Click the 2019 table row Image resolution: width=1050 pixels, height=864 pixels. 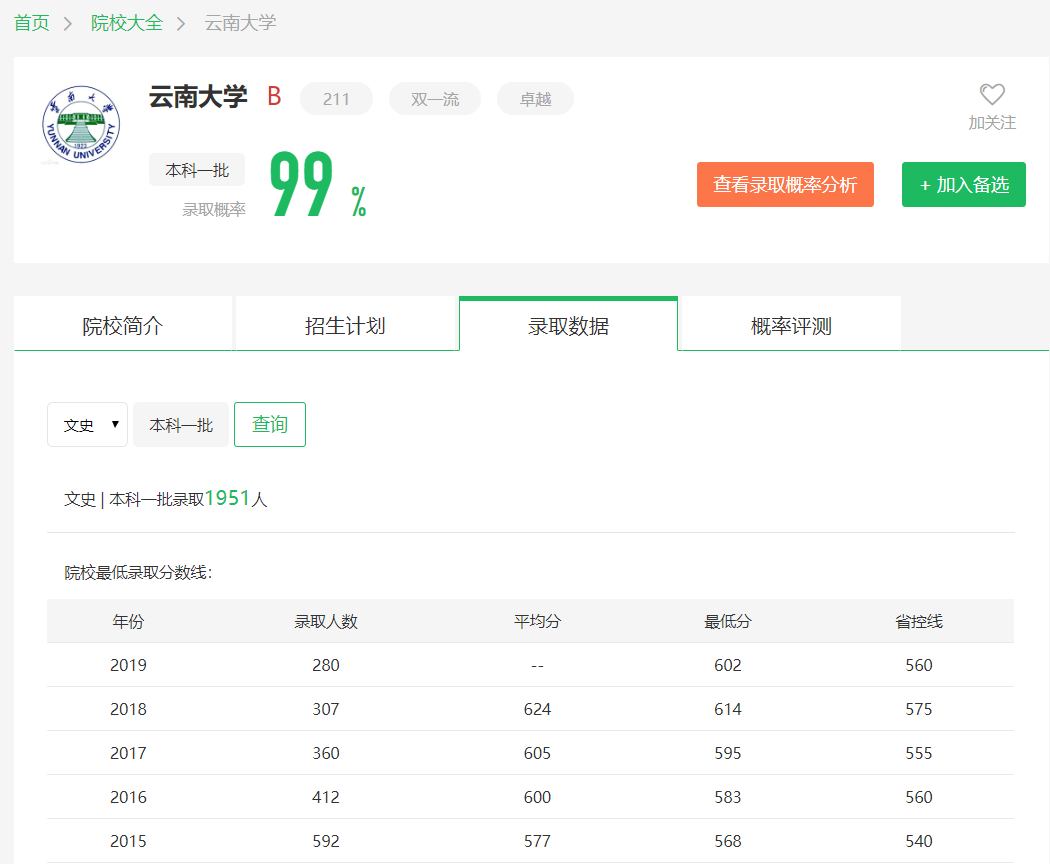tap(530, 665)
